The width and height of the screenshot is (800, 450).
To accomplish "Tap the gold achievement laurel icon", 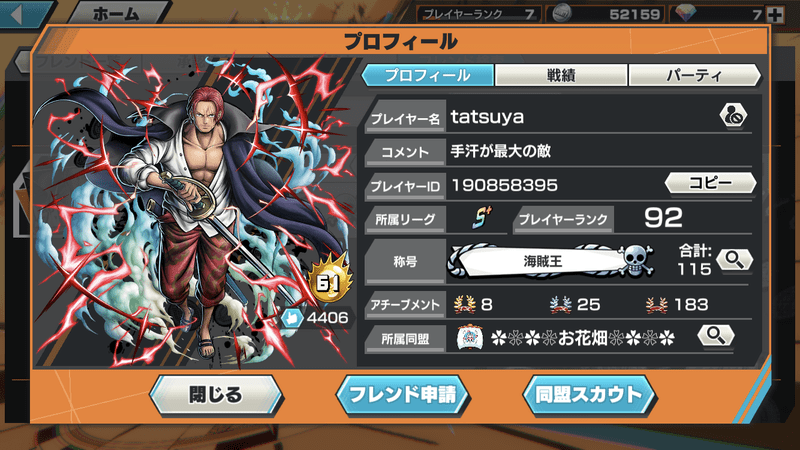I will pos(464,305).
